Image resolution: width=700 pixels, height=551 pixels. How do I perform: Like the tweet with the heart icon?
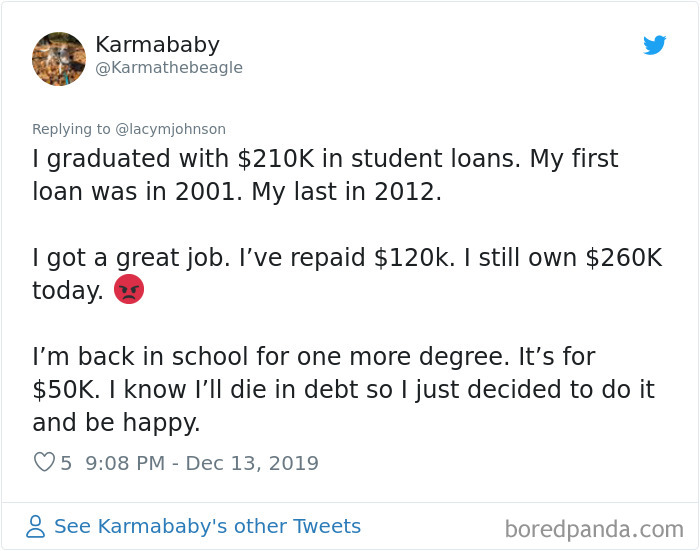tap(44, 462)
